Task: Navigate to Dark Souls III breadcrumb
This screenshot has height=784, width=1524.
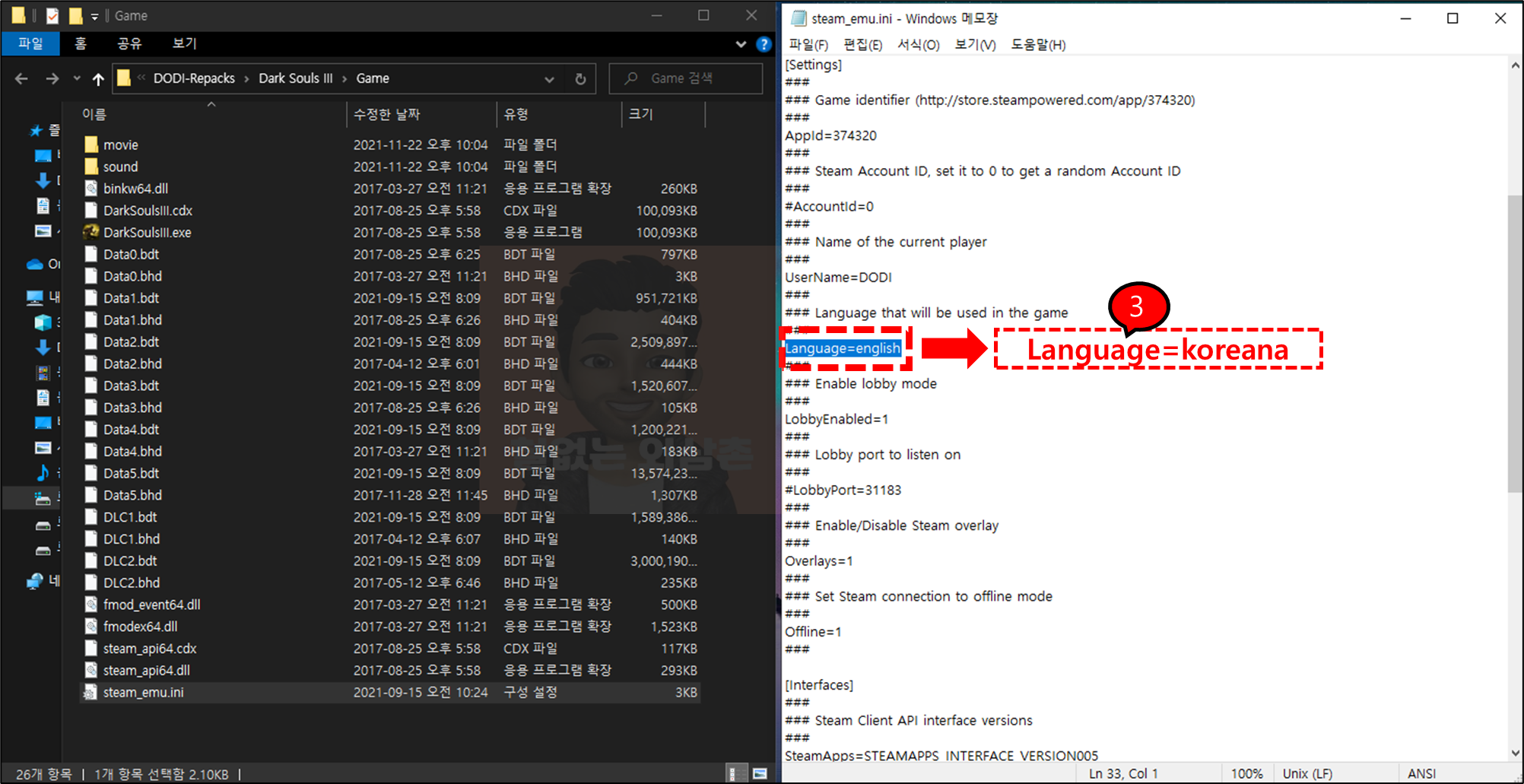Action: click(296, 78)
